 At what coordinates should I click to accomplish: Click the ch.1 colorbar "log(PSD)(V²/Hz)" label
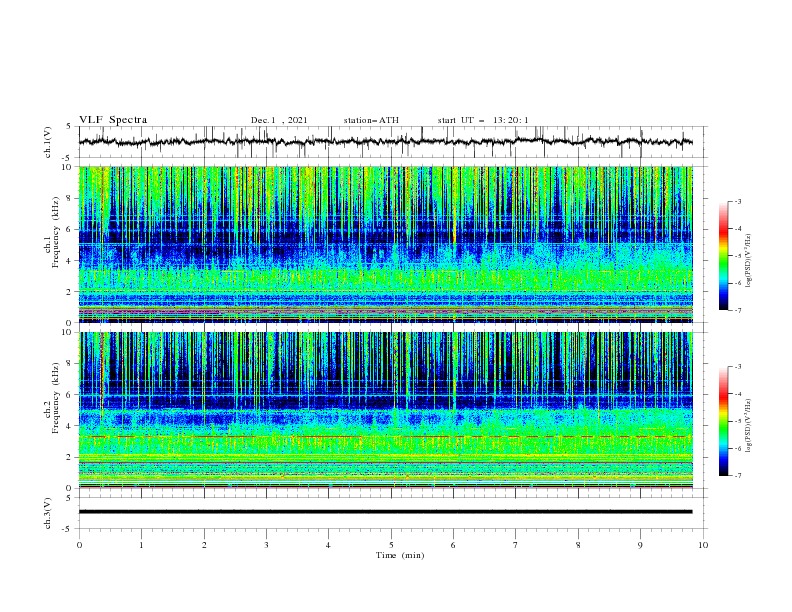[x=749, y=261]
